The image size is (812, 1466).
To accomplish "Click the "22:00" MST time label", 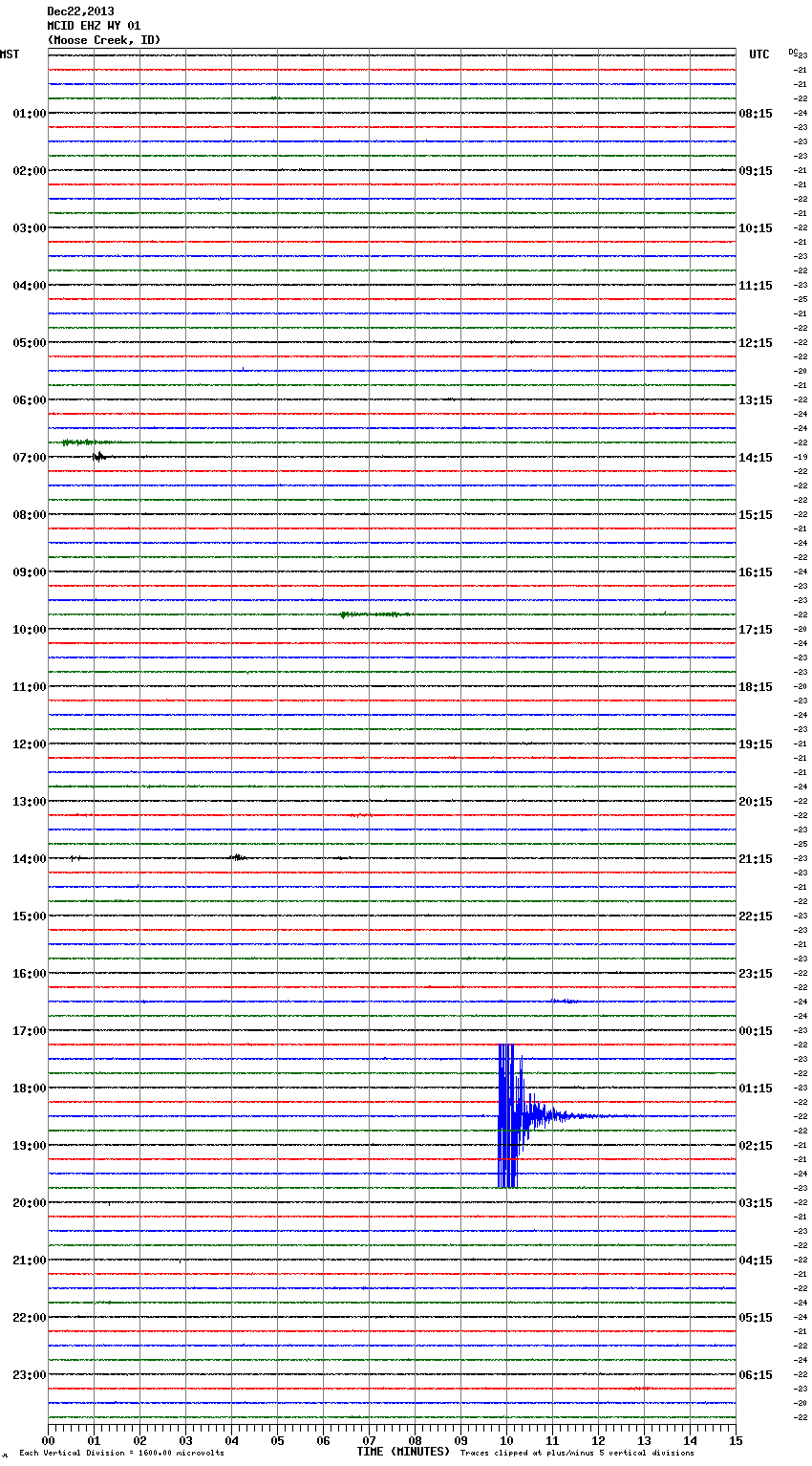I will point(29,1318).
